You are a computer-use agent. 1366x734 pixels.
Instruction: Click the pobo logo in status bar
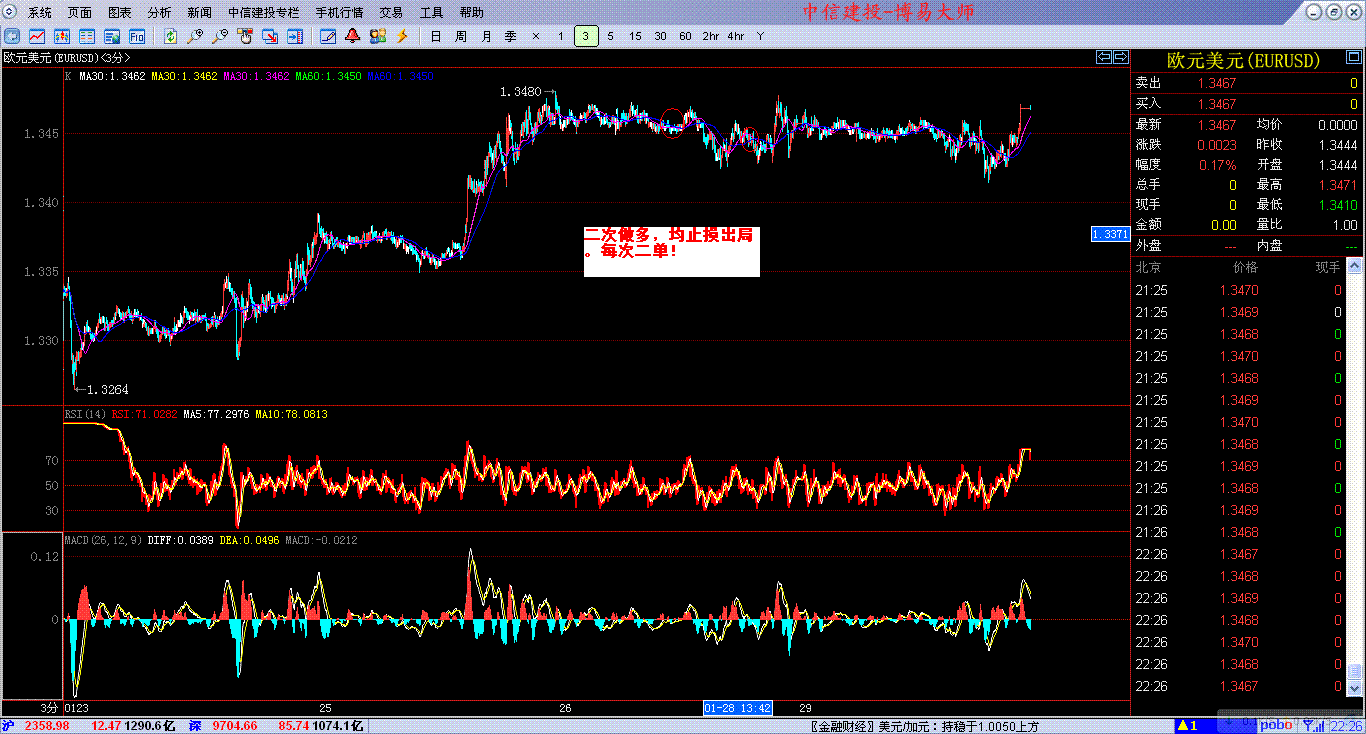click(1276, 725)
